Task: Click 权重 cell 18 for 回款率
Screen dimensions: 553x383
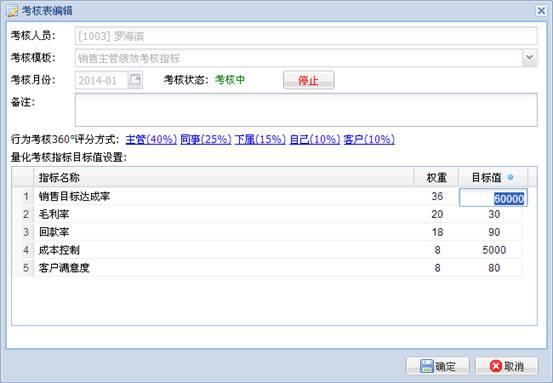Action: point(437,232)
